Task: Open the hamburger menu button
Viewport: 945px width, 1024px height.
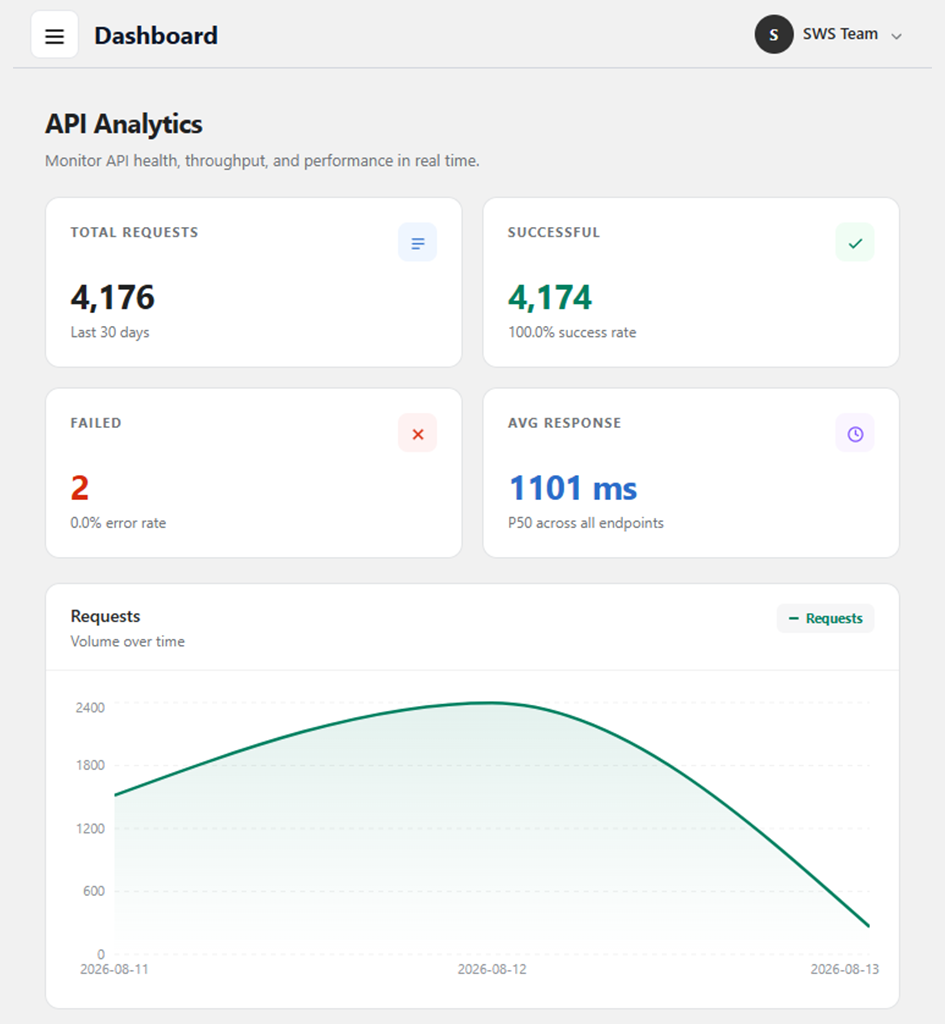Action: (x=55, y=35)
